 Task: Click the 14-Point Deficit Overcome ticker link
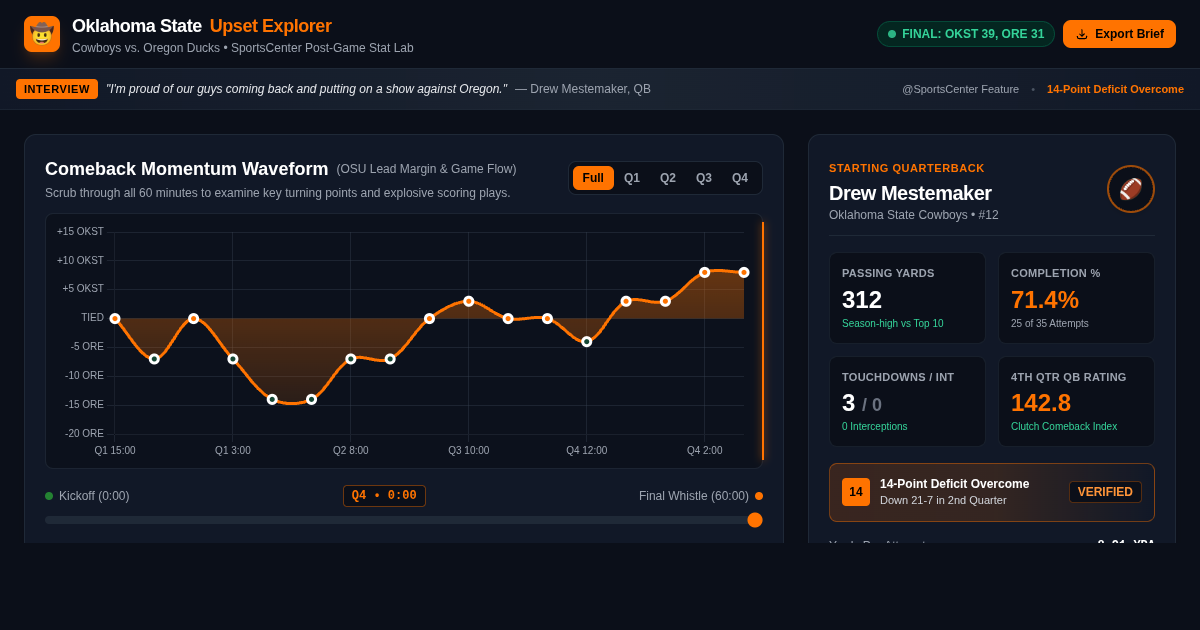coord(1115,89)
